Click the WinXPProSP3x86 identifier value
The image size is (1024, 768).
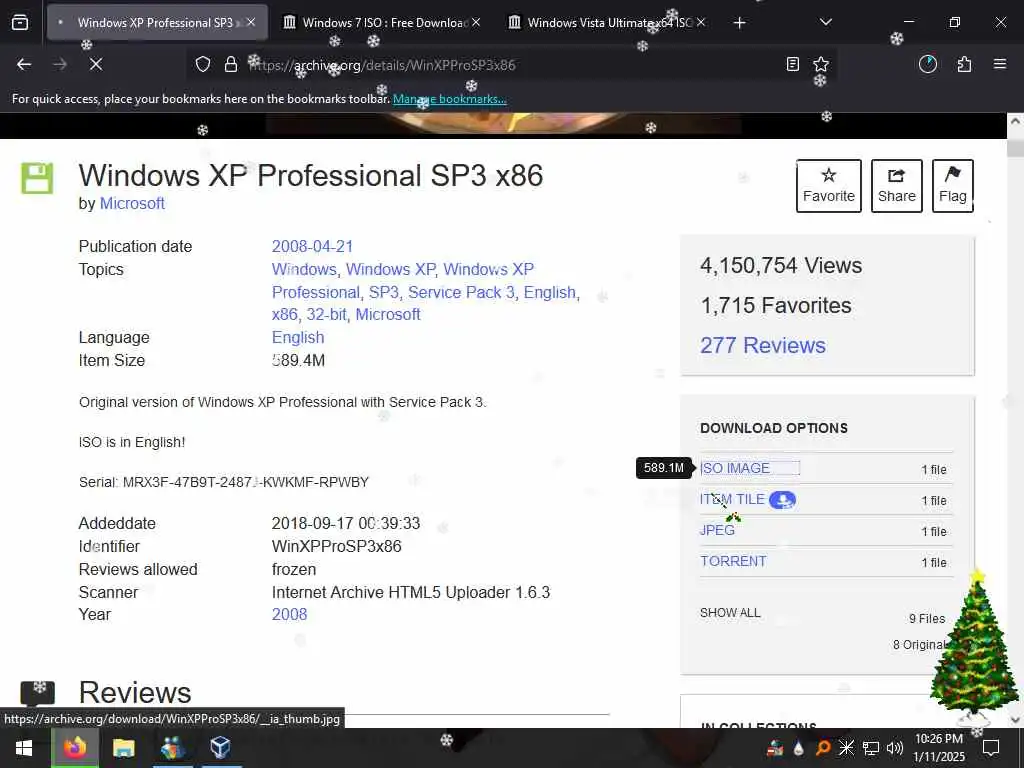pos(336,547)
